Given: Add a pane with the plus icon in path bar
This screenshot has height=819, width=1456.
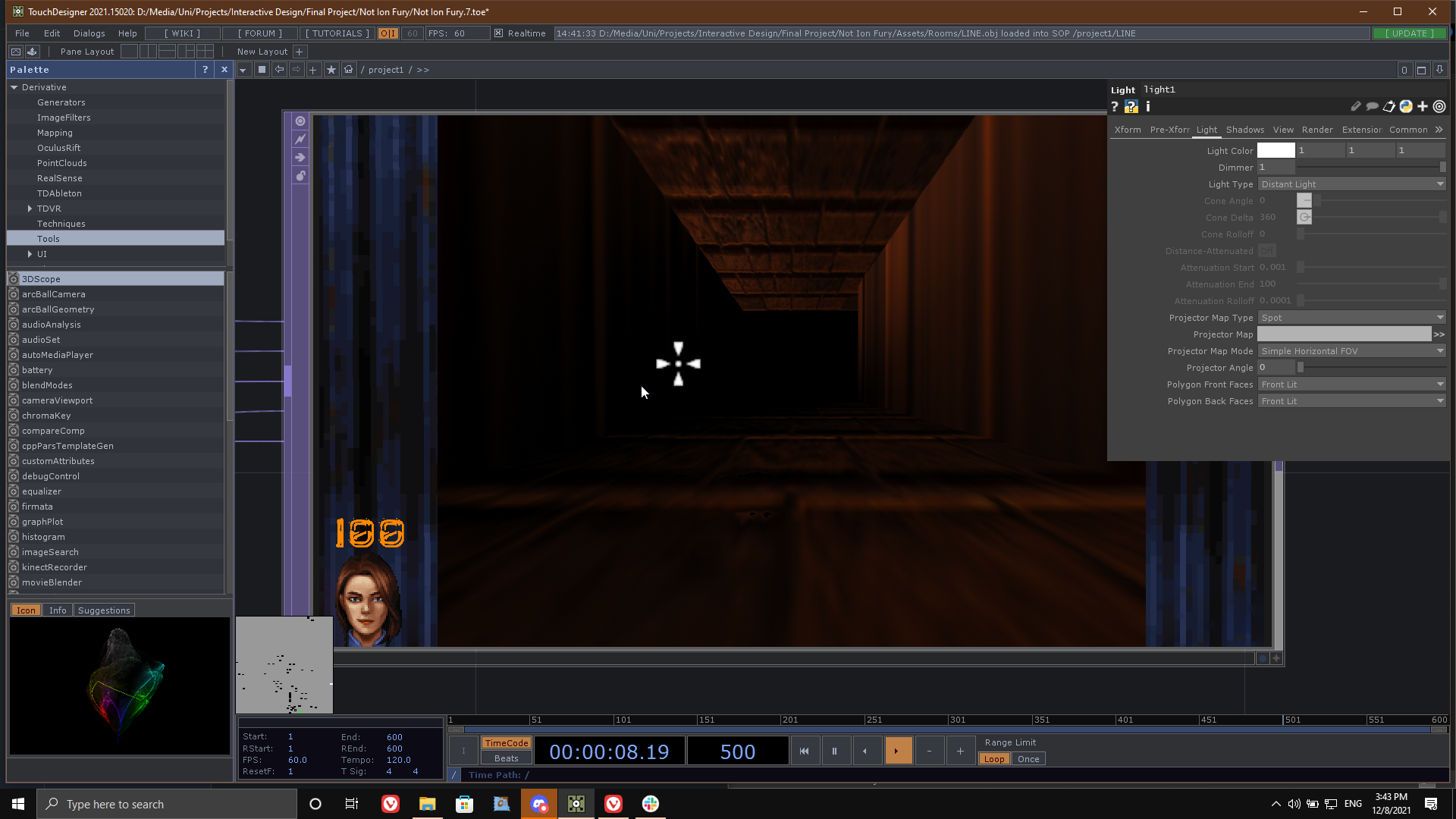Looking at the screenshot, I should tap(313, 70).
